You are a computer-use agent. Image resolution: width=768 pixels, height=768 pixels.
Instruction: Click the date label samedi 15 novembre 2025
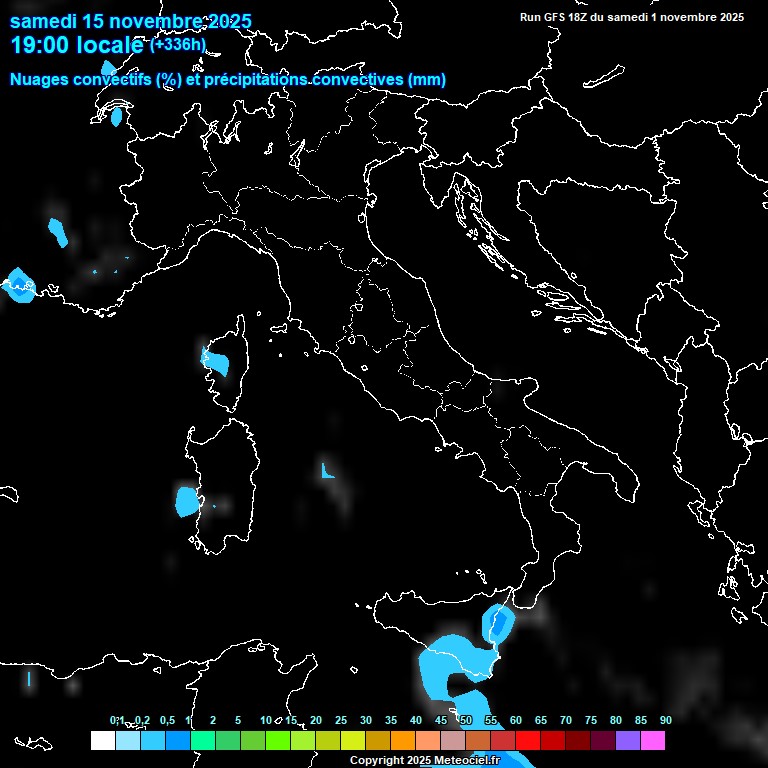click(x=131, y=21)
